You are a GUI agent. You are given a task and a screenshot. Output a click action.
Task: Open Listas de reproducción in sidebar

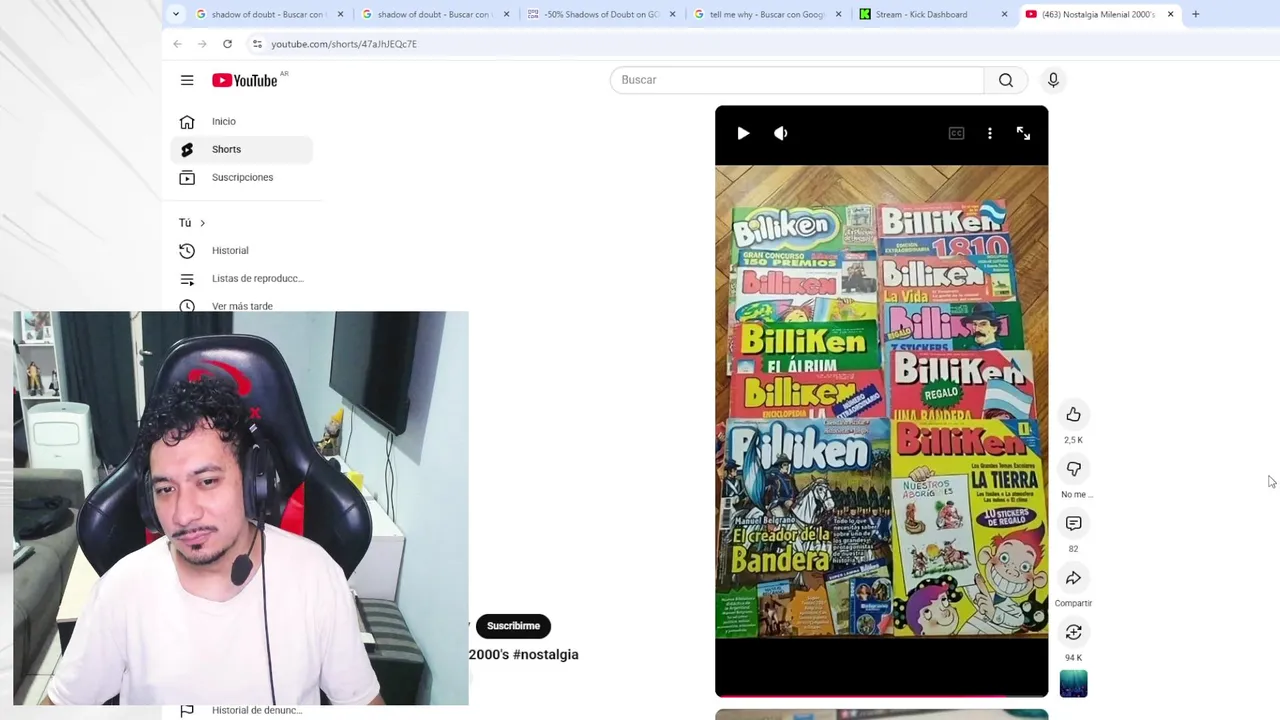tap(243, 278)
